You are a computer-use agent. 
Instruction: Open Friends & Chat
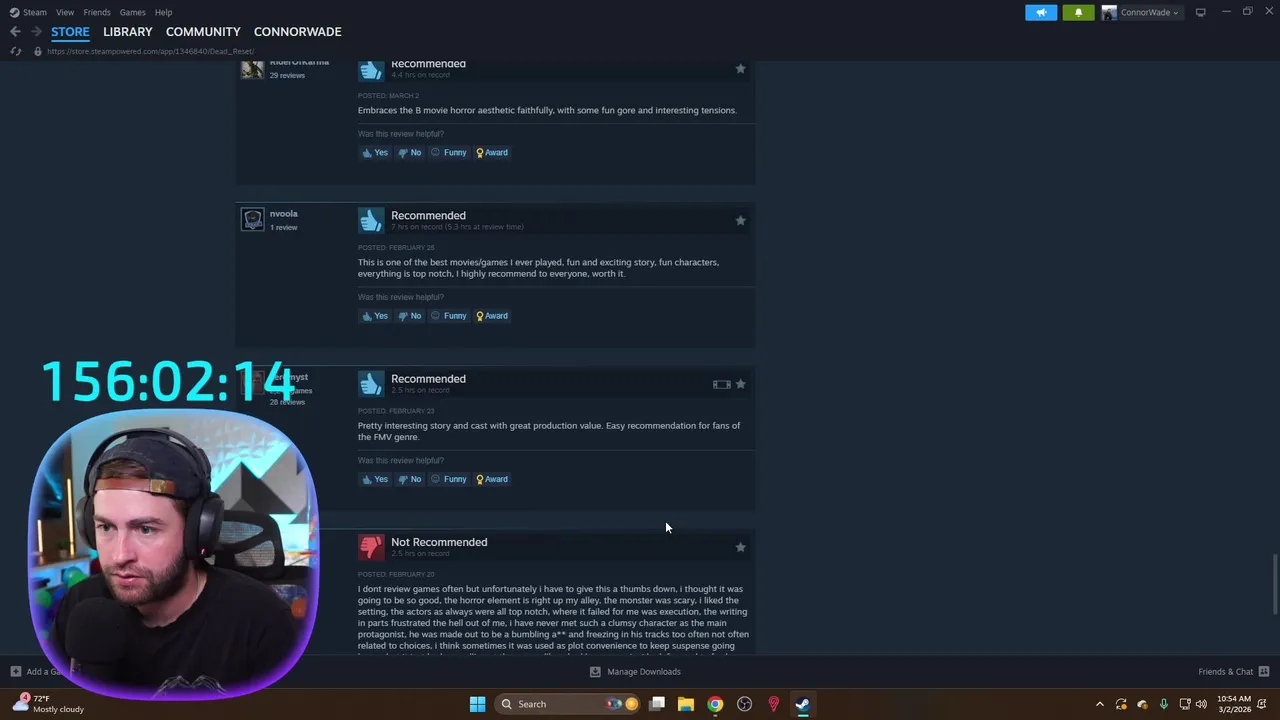point(1233,672)
